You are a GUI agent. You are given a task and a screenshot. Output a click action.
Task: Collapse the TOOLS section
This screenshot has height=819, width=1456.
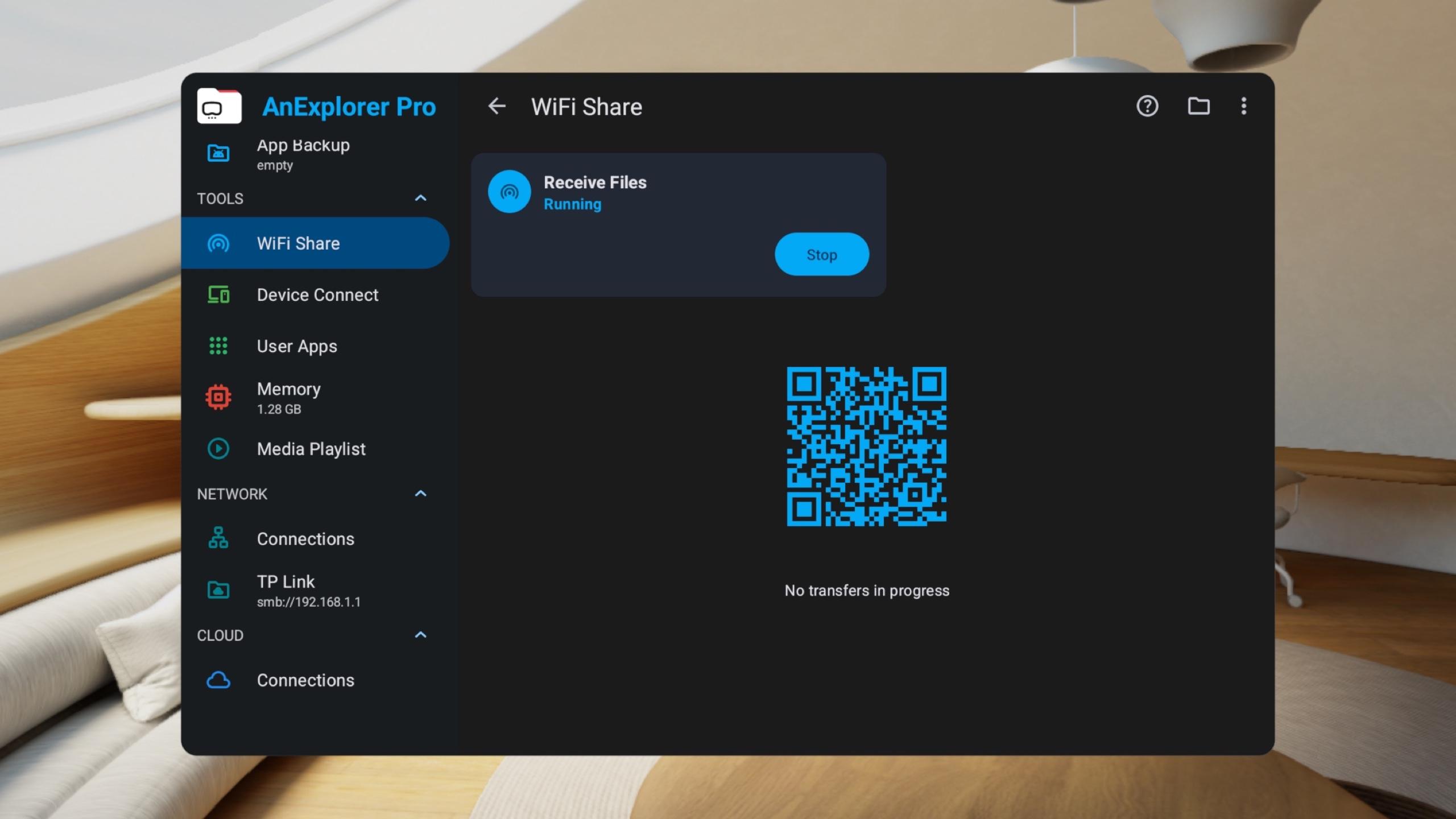pyautogui.click(x=420, y=198)
